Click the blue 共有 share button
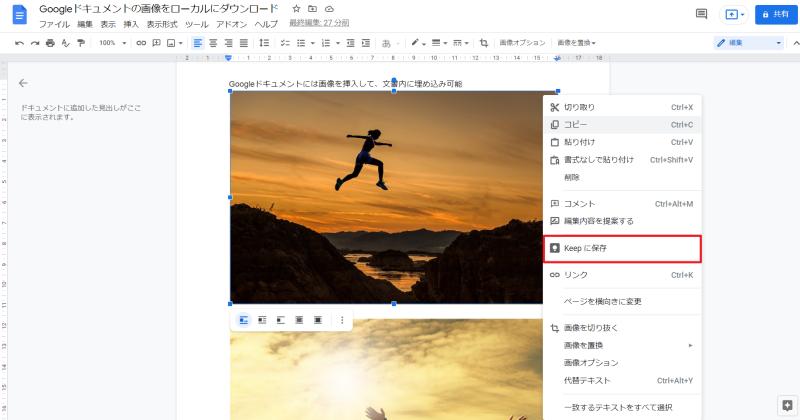The width and height of the screenshot is (800, 420). pos(776,14)
